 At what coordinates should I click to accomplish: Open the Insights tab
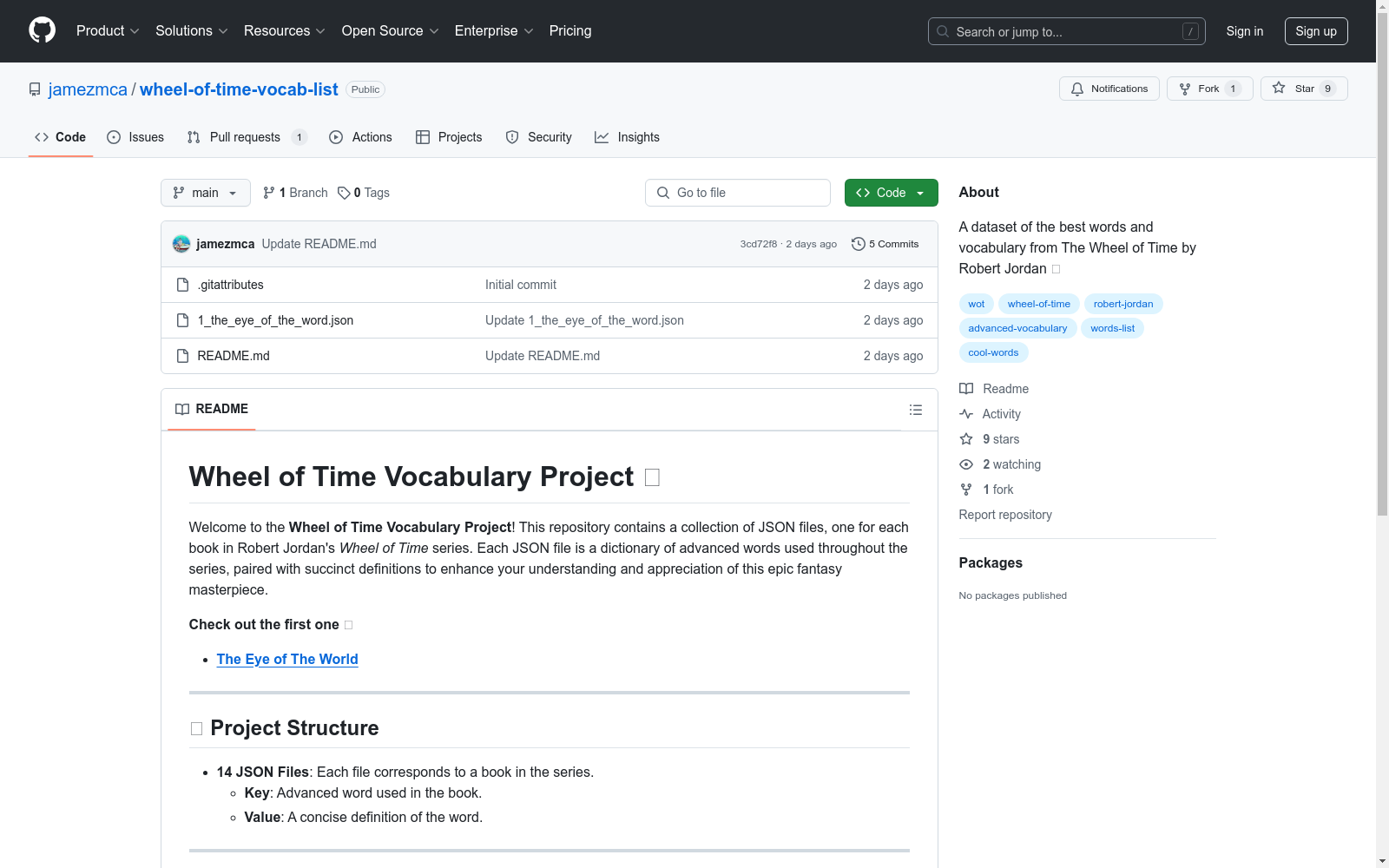pos(628,137)
